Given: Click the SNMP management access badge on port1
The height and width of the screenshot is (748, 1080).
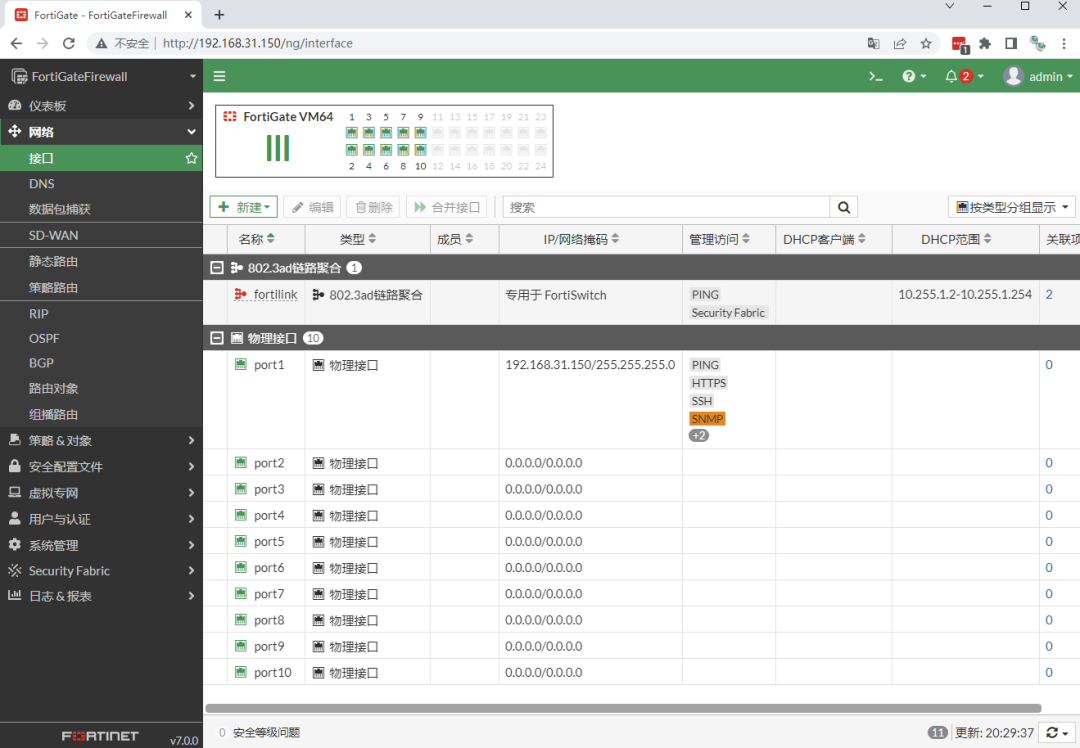Looking at the screenshot, I should (x=707, y=418).
